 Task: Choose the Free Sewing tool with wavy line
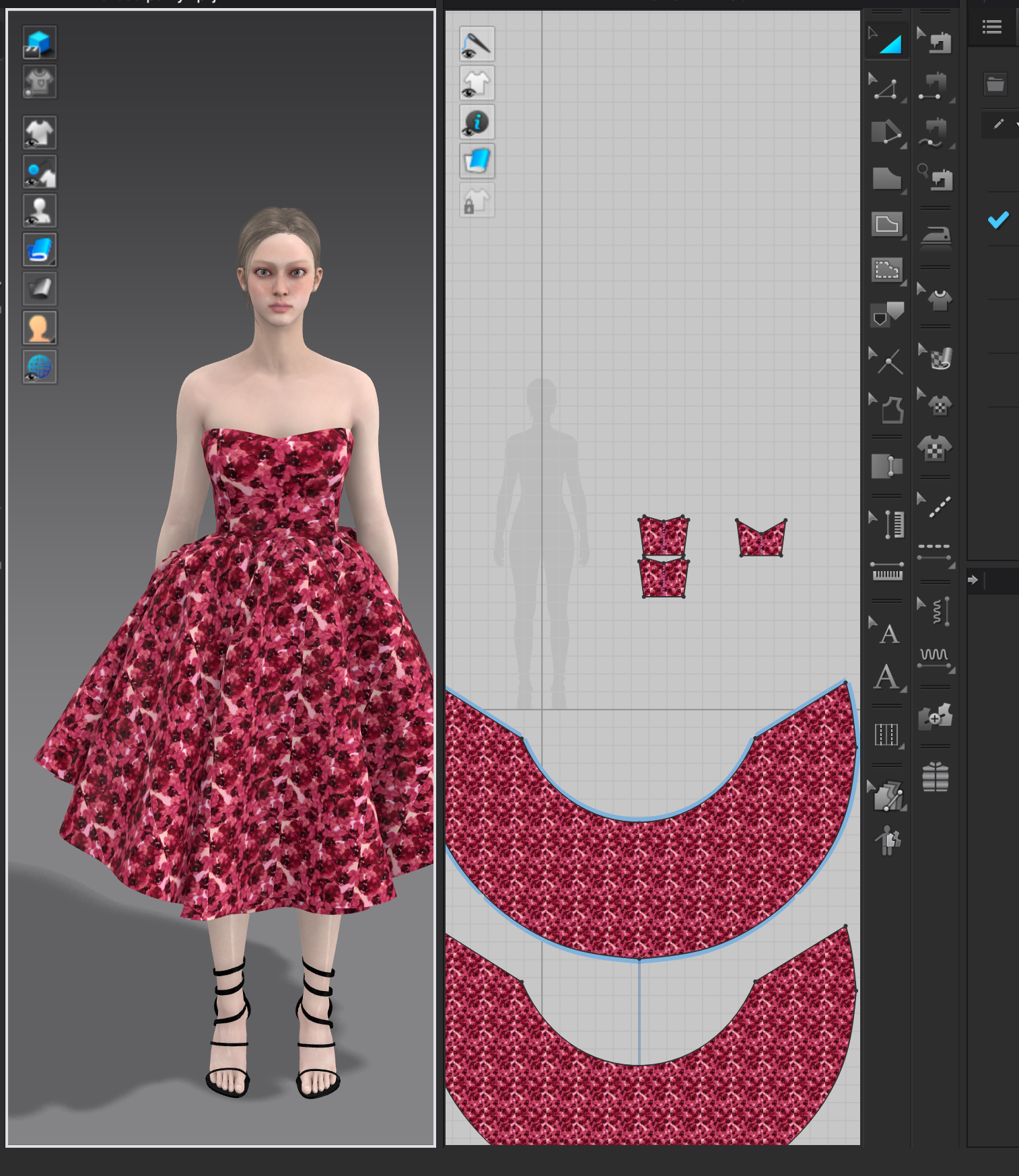(935, 133)
